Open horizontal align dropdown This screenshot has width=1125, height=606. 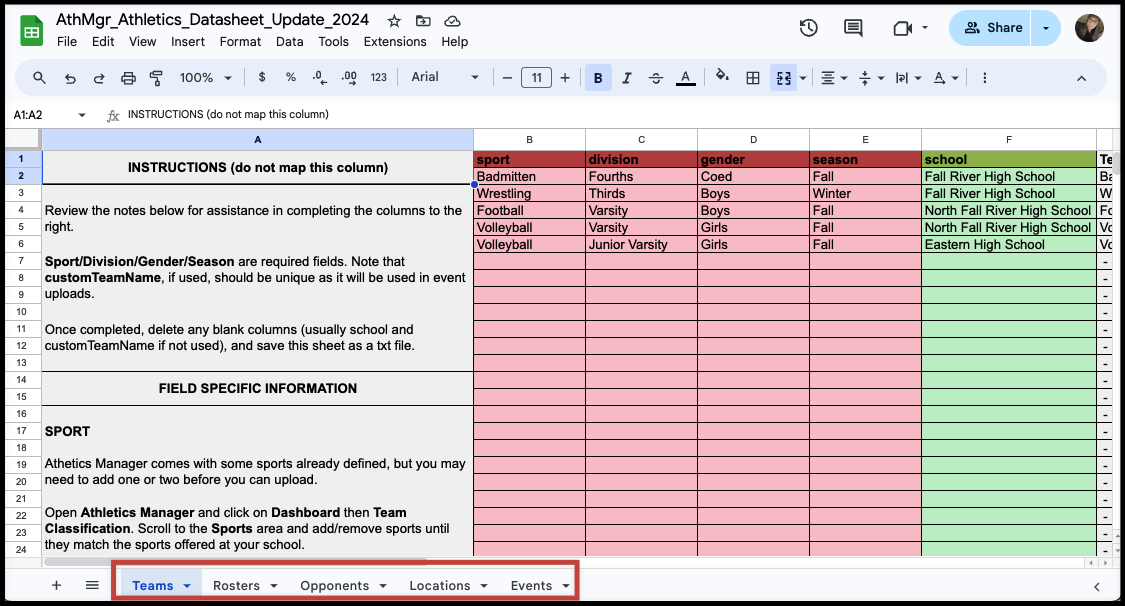834,78
